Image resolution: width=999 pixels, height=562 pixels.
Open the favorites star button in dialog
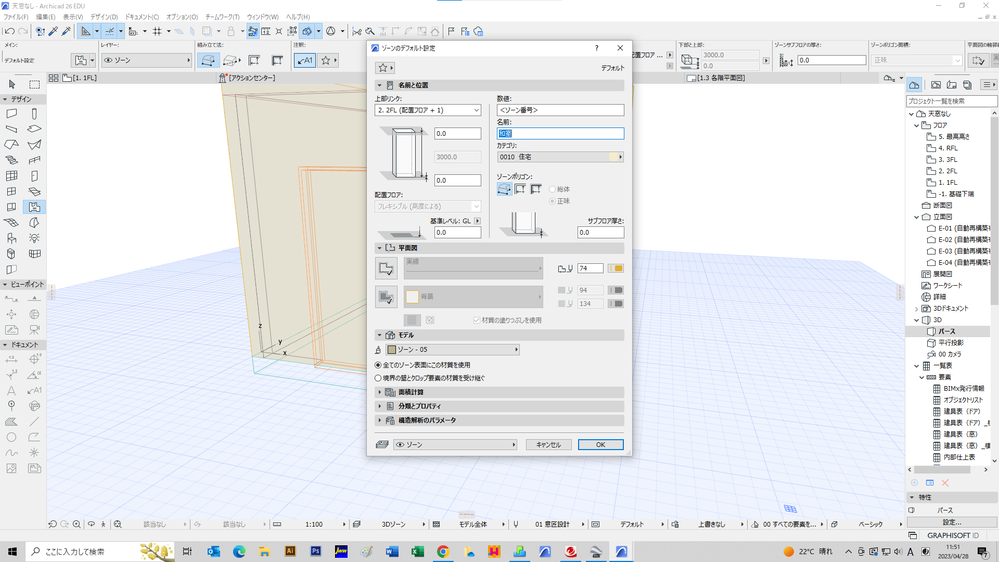pos(385,68)
